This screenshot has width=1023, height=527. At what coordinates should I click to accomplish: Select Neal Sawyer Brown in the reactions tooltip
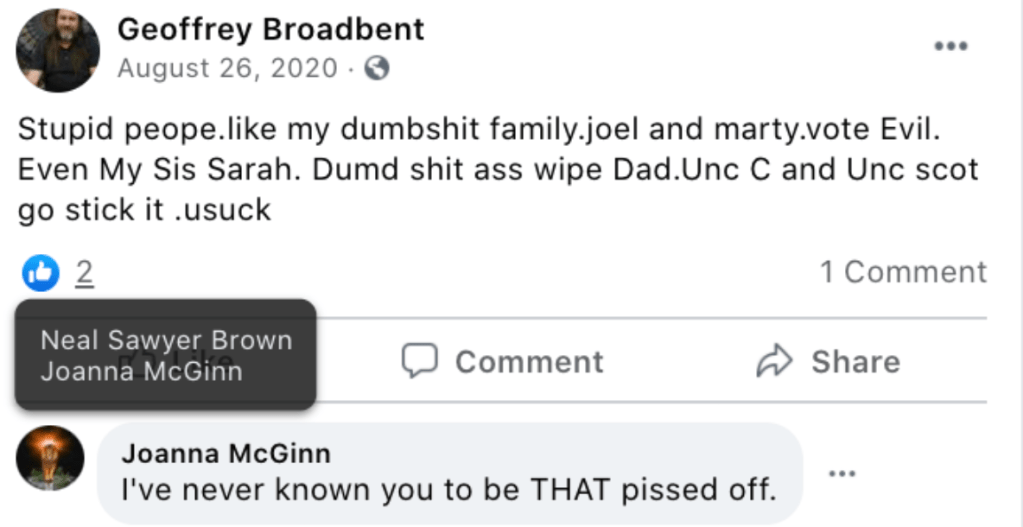[x=166, y=340]
